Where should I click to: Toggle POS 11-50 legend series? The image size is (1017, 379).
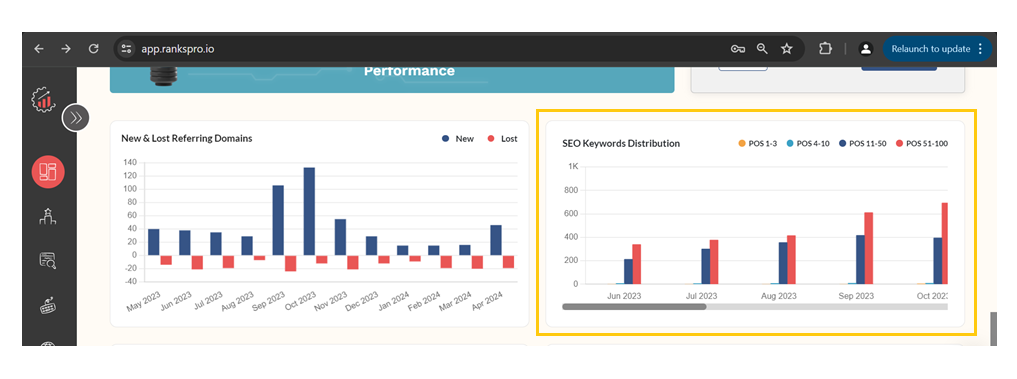pyautogui.click(x=863, y=143)
